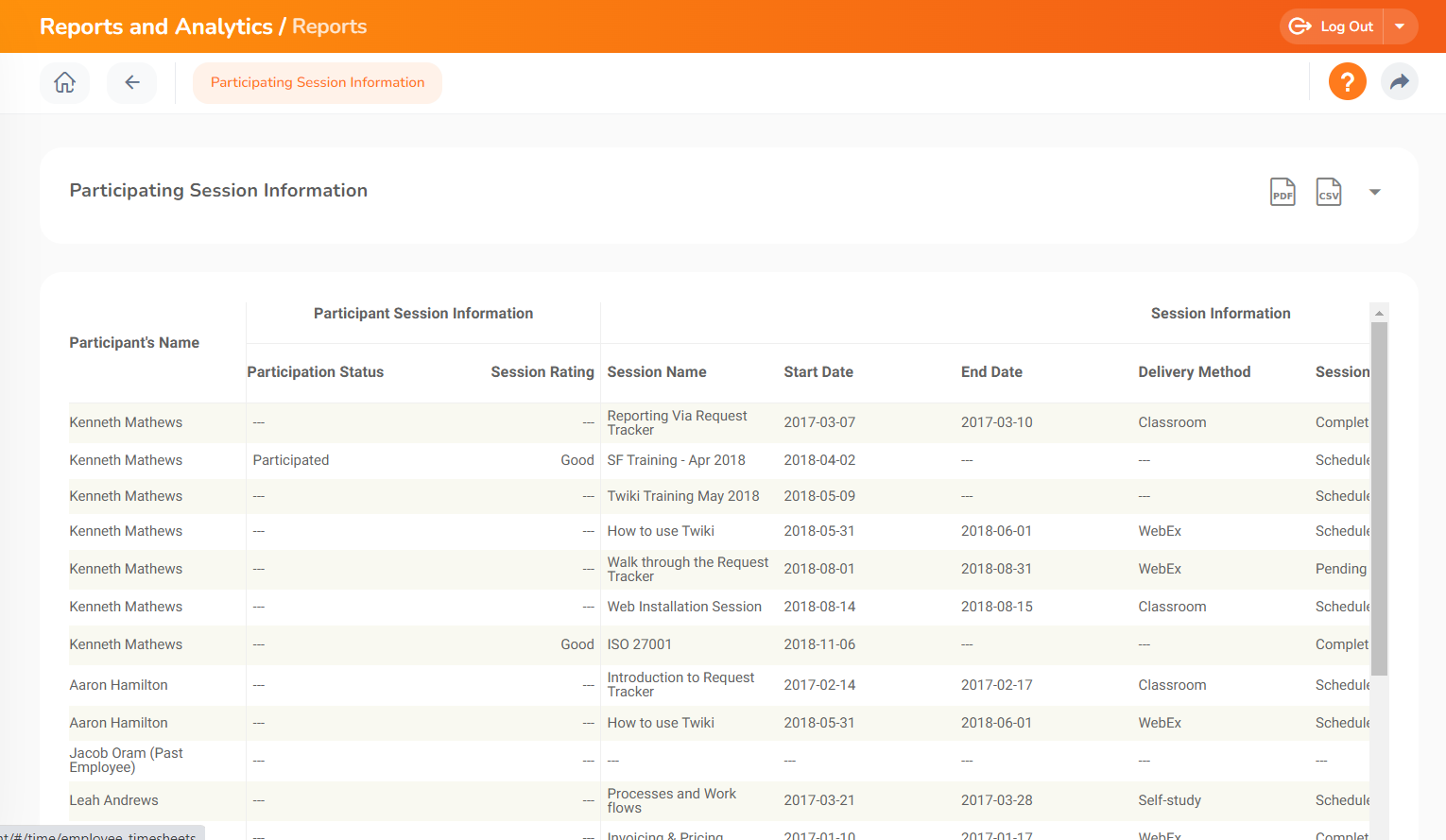Select Introduction to Request Tracker session
Screen dimensions: 1446x840
(680, 684)
